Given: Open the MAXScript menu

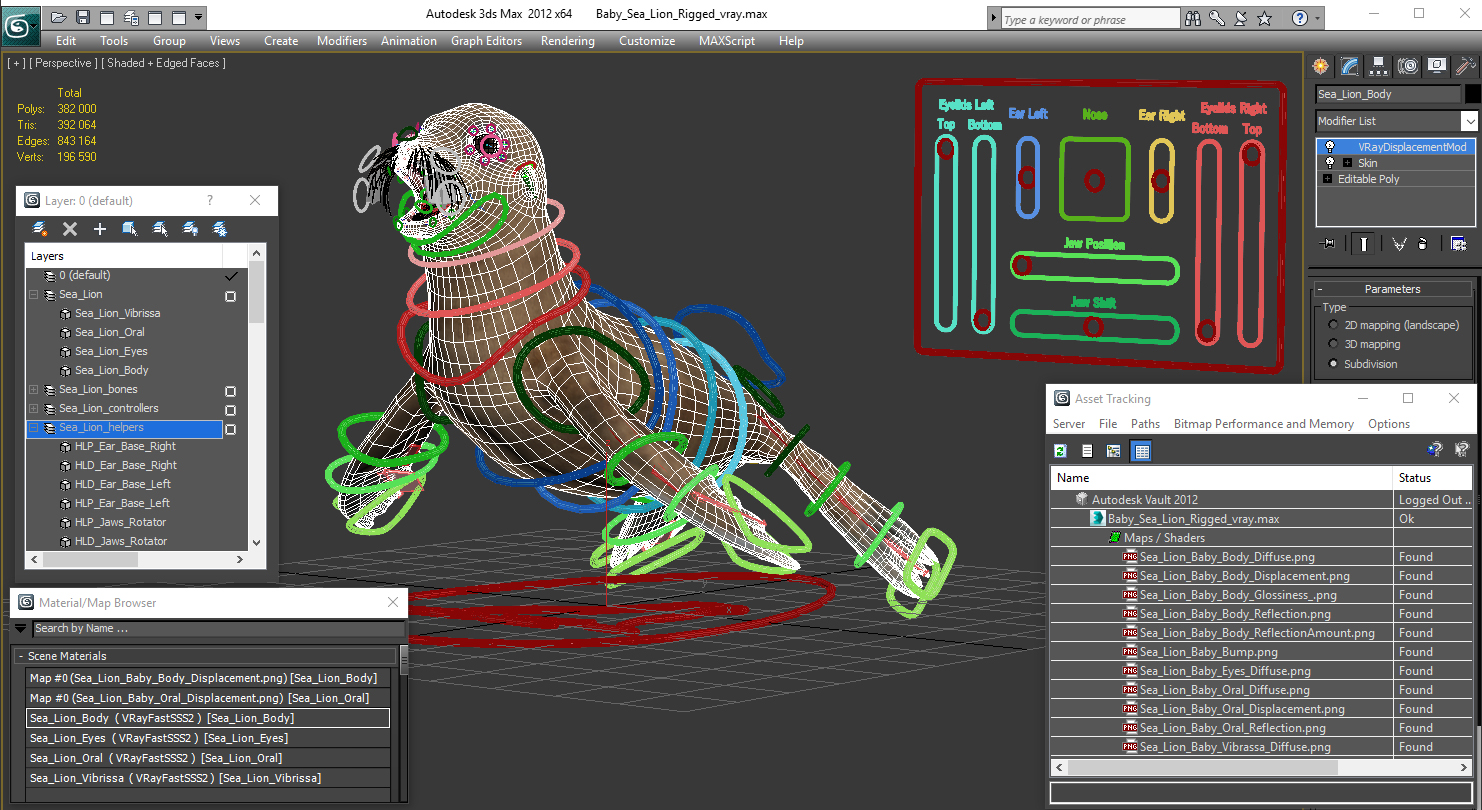Looking at the screenshot, I should point(726,41).
